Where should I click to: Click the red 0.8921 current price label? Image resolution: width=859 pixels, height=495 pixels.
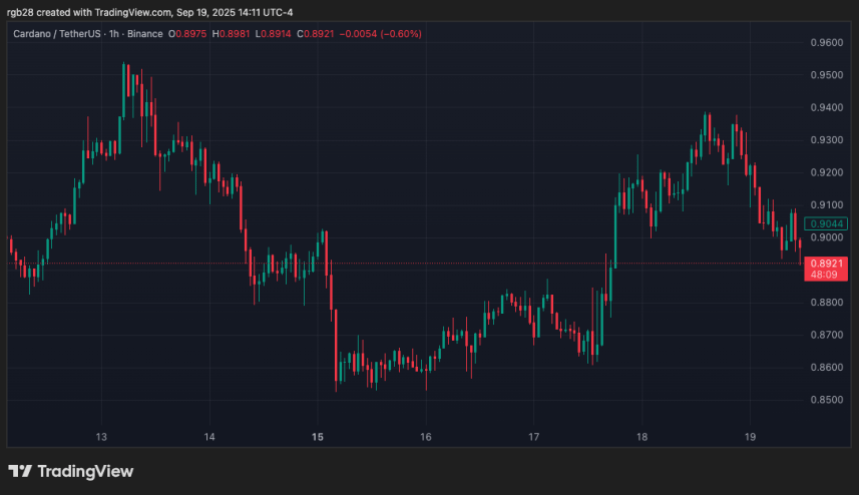pos(826,263)
